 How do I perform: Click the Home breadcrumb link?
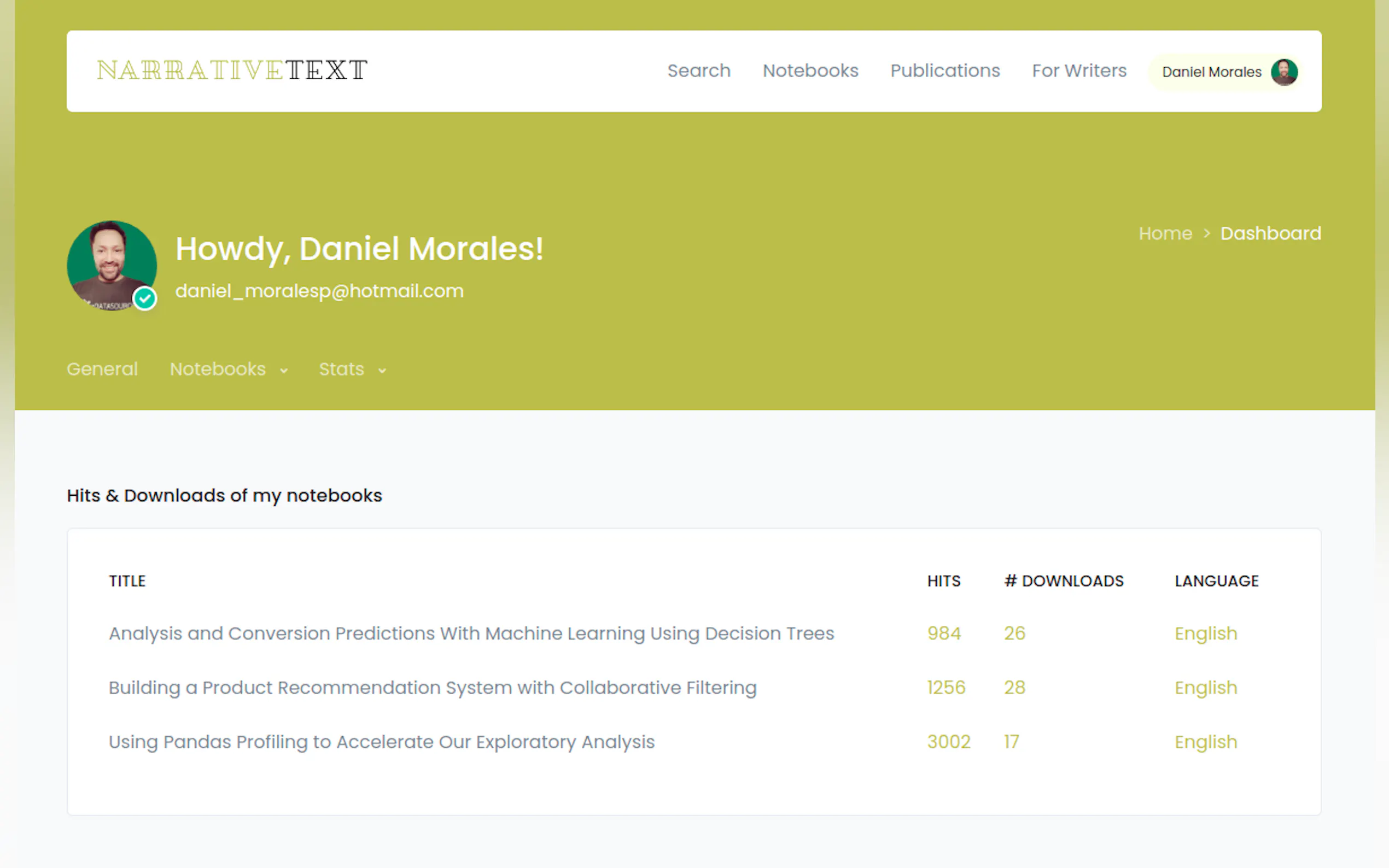pyautogui.click(x=1165, y=233)
